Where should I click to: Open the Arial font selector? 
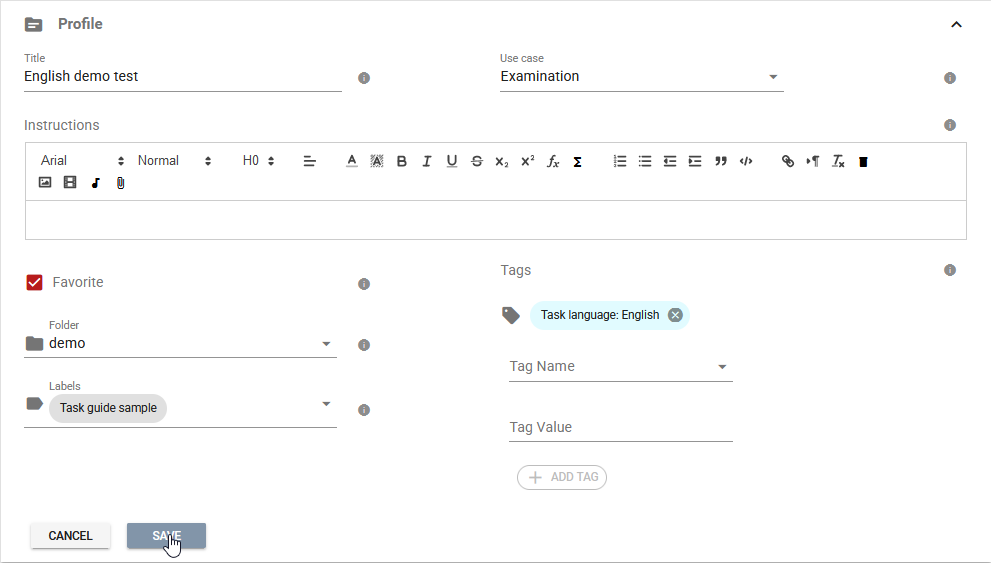tap(82, 161)
